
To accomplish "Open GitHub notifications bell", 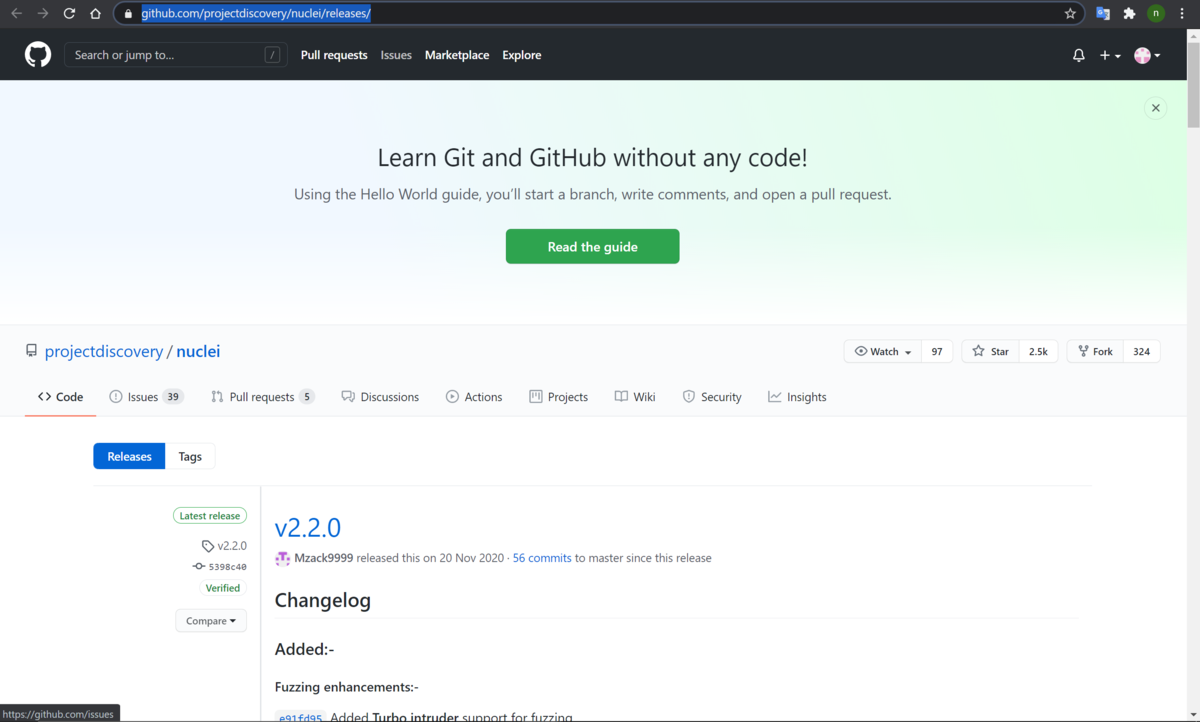I will click(1078, 55).
